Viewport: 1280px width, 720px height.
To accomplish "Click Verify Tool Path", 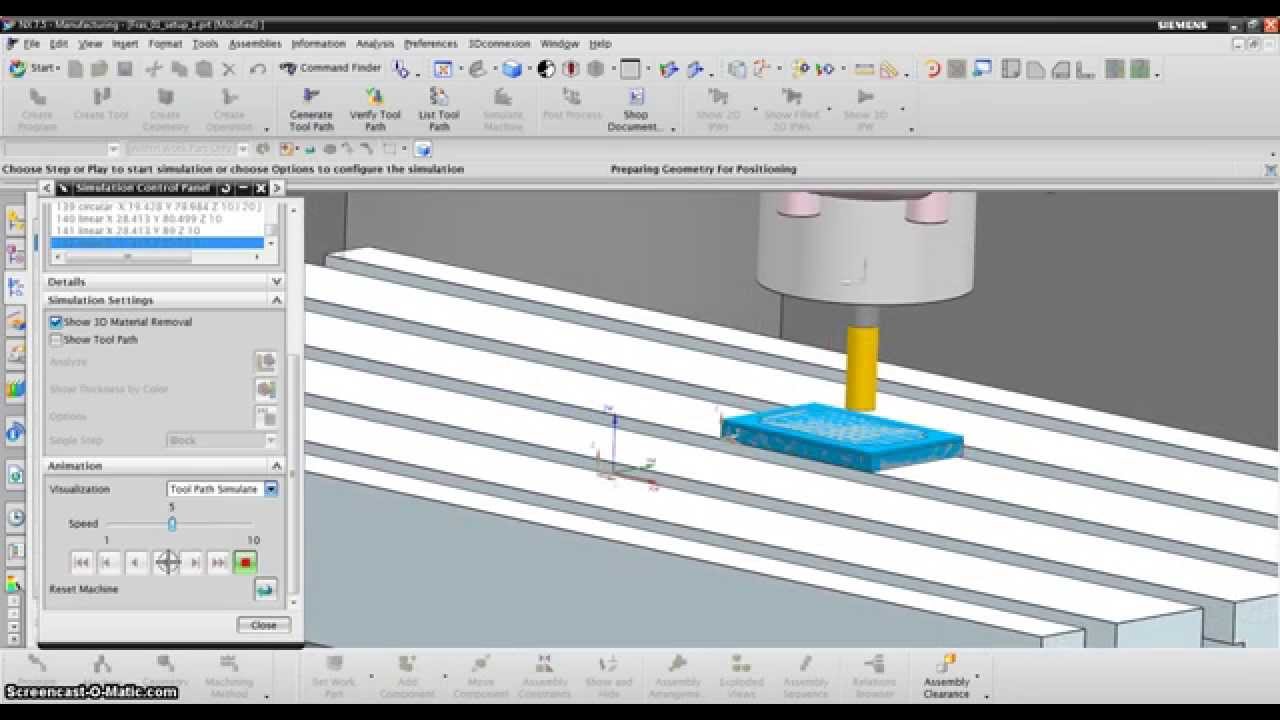I will tap(375, 109).
